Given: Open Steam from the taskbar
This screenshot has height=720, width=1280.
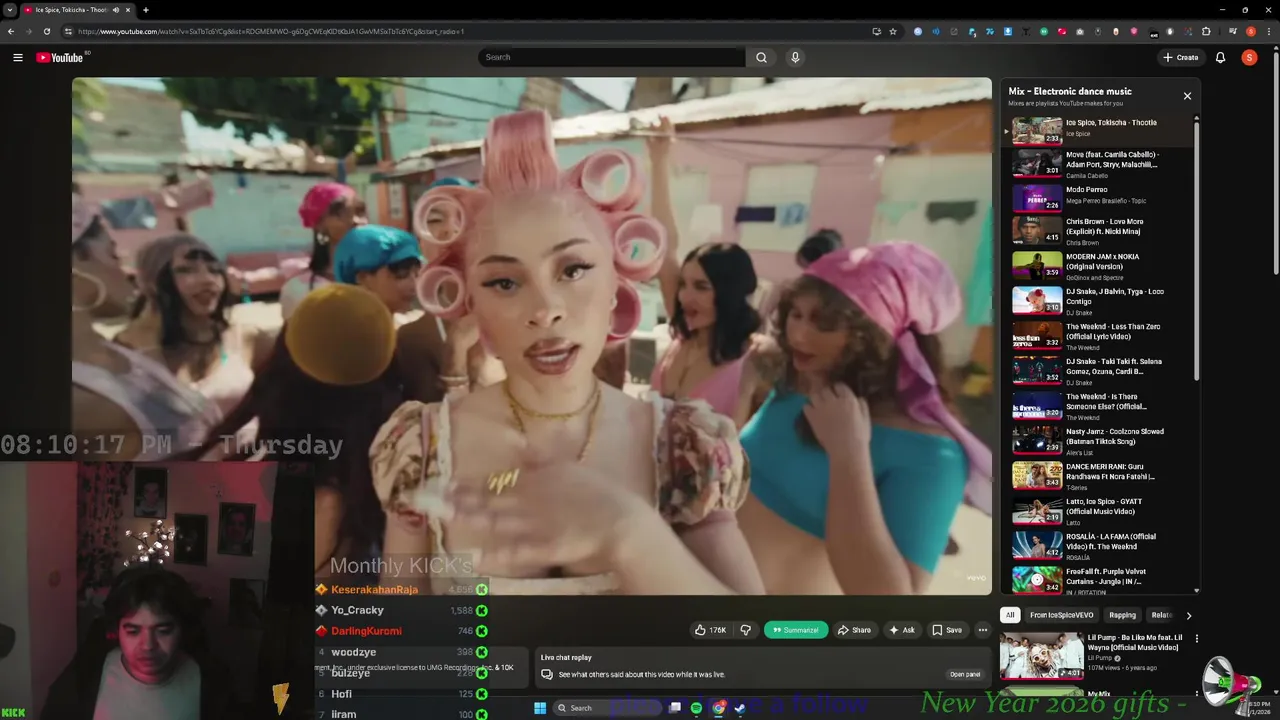Looking at the screenshot, I should point(740,708).
